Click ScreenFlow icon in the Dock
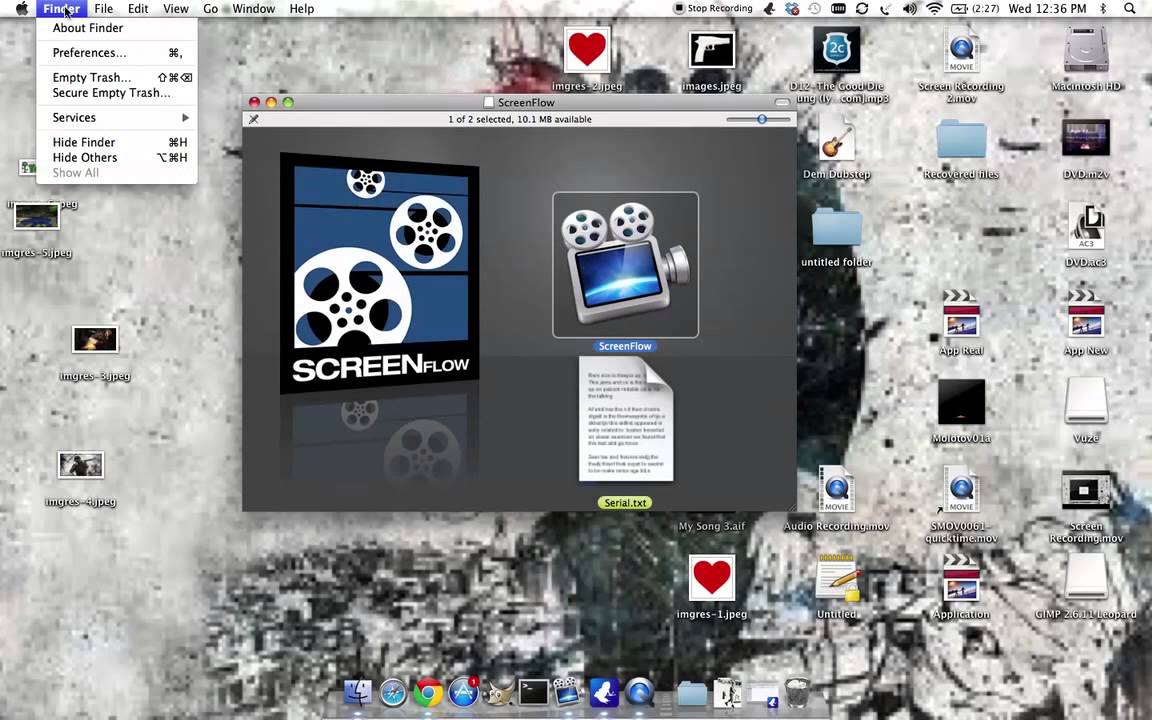 (568, 691)
